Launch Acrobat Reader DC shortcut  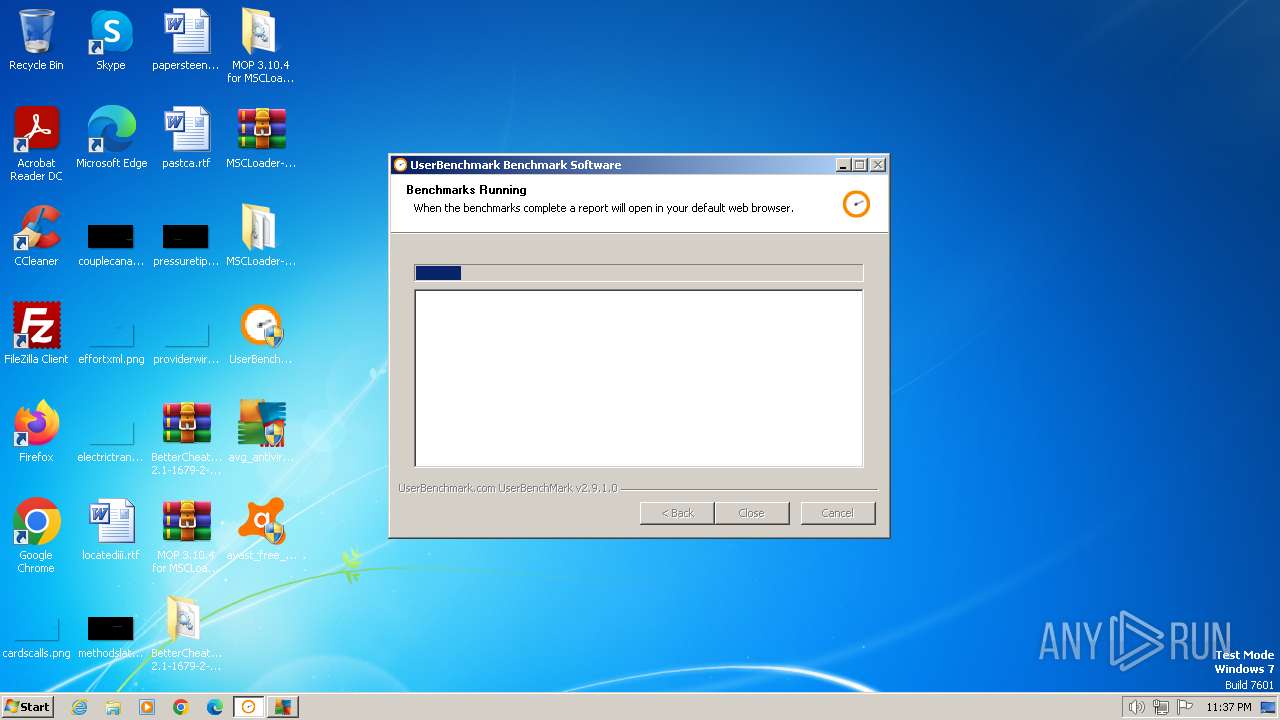point(36,144)
